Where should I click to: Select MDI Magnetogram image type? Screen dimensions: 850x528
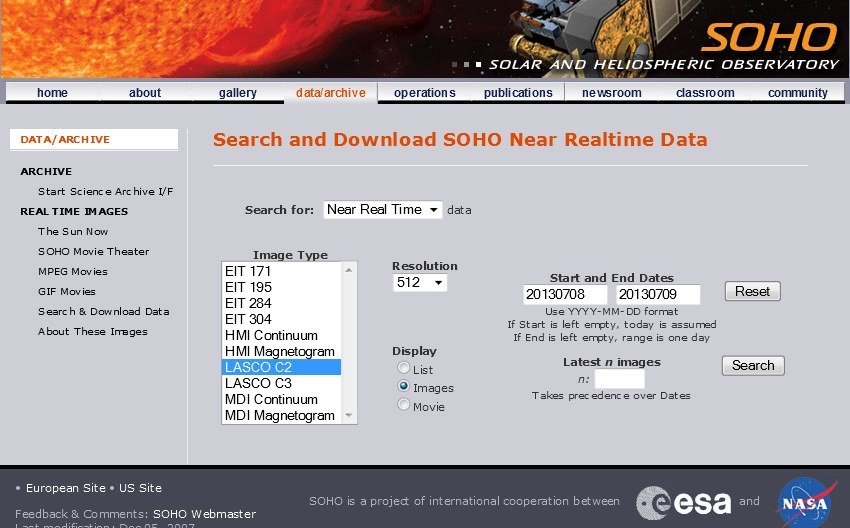pyautogui.click(x=281, y=415)
